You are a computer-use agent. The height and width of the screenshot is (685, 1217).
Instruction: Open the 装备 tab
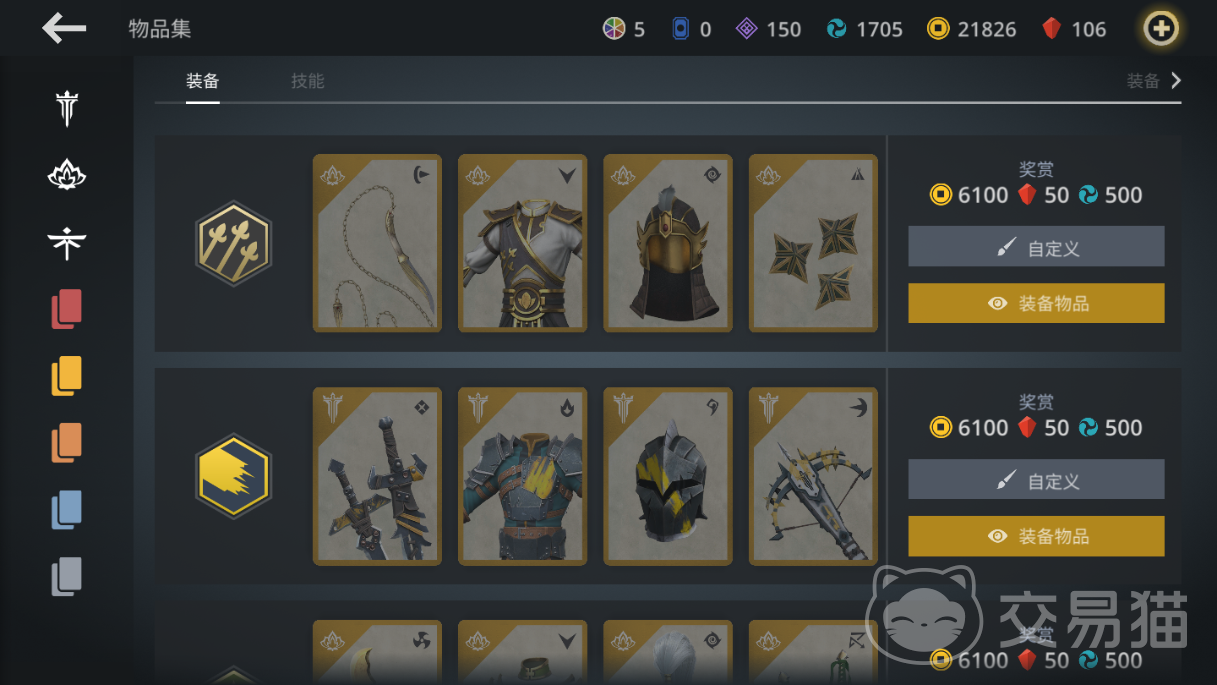(202, 81)
